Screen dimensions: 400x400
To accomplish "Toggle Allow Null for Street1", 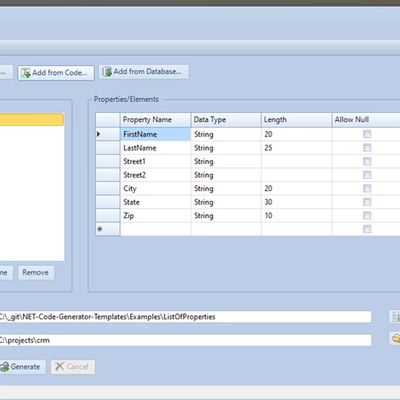I will (367, 161).
